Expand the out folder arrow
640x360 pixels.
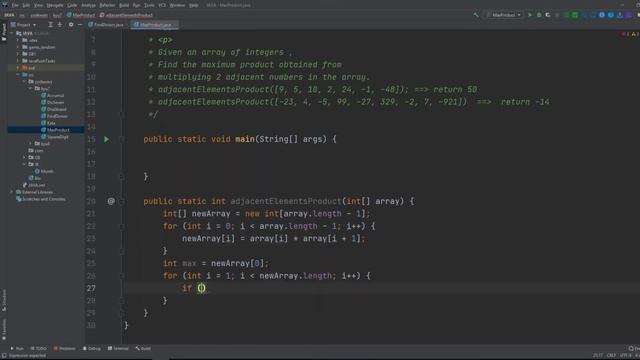[18, 68]
